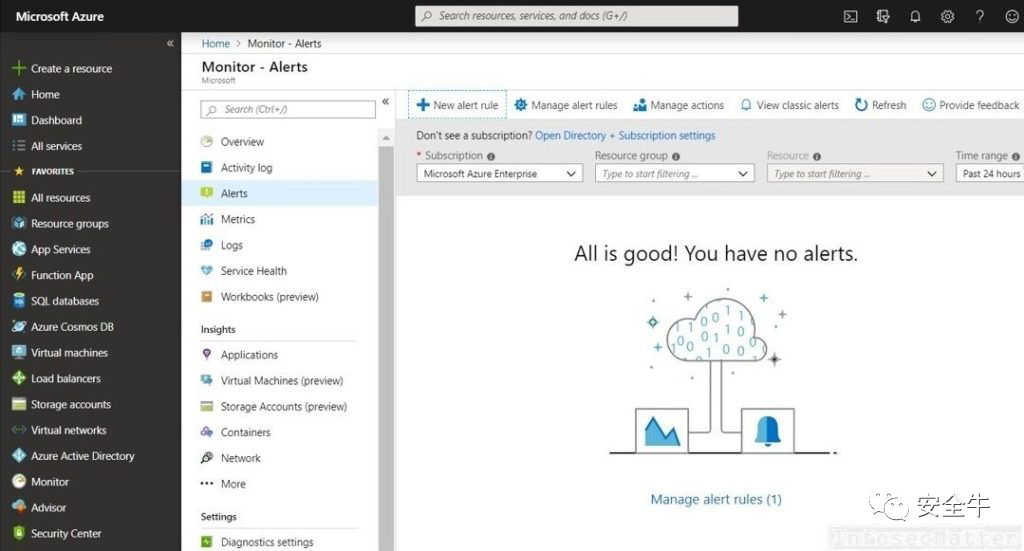
Task: Click the Dashboard icon in sidebar
Action: pos(19,119)
